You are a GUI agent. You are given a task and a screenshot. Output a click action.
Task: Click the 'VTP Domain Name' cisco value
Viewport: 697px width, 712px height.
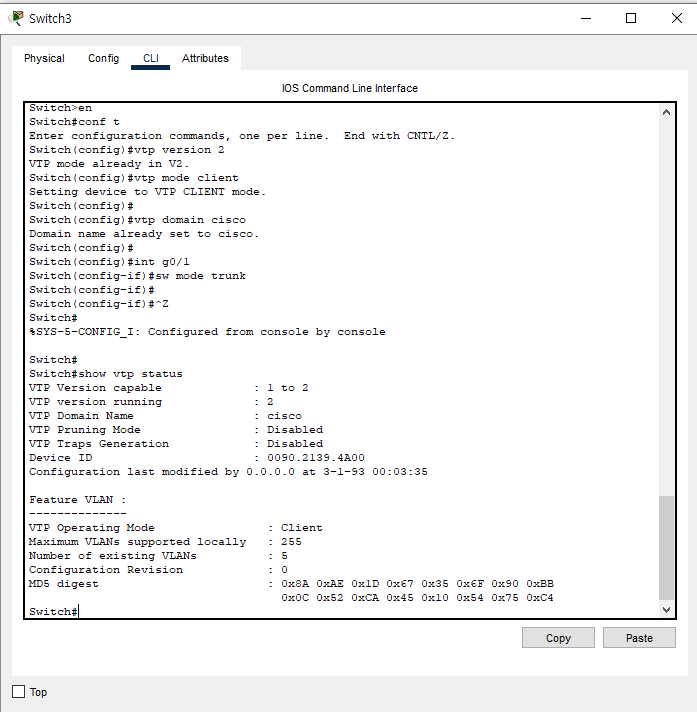point(284,415)
